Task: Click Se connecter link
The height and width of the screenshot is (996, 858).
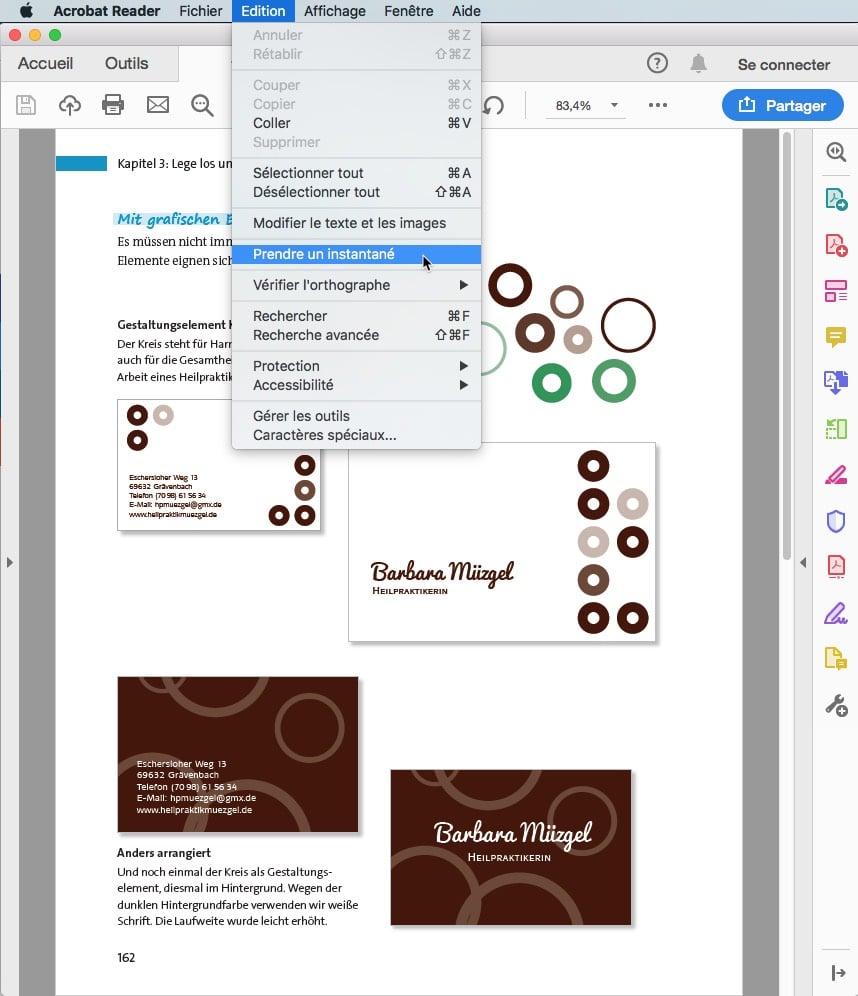Action: point(783,64)
